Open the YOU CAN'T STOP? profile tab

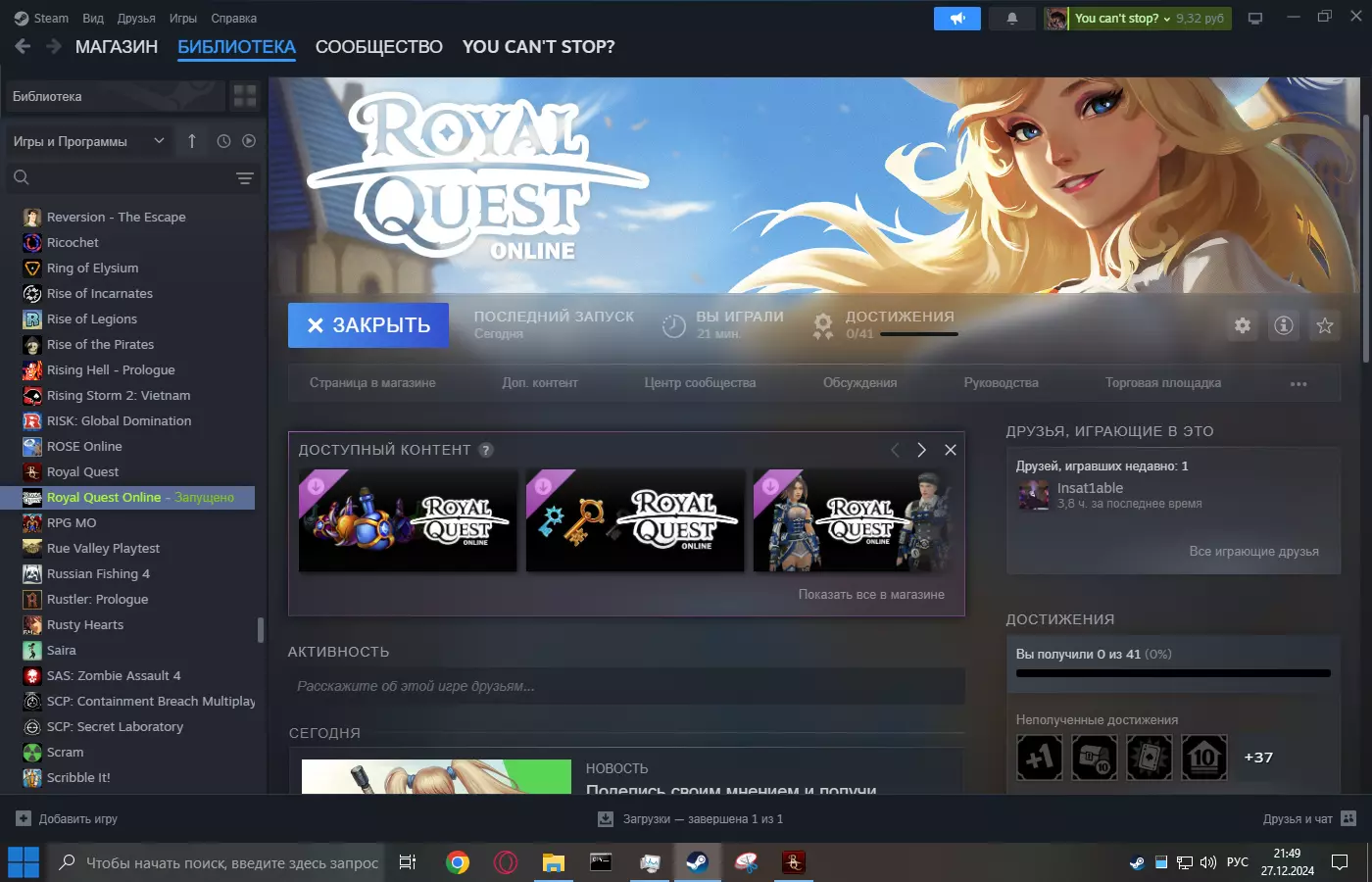pos(539,47)
